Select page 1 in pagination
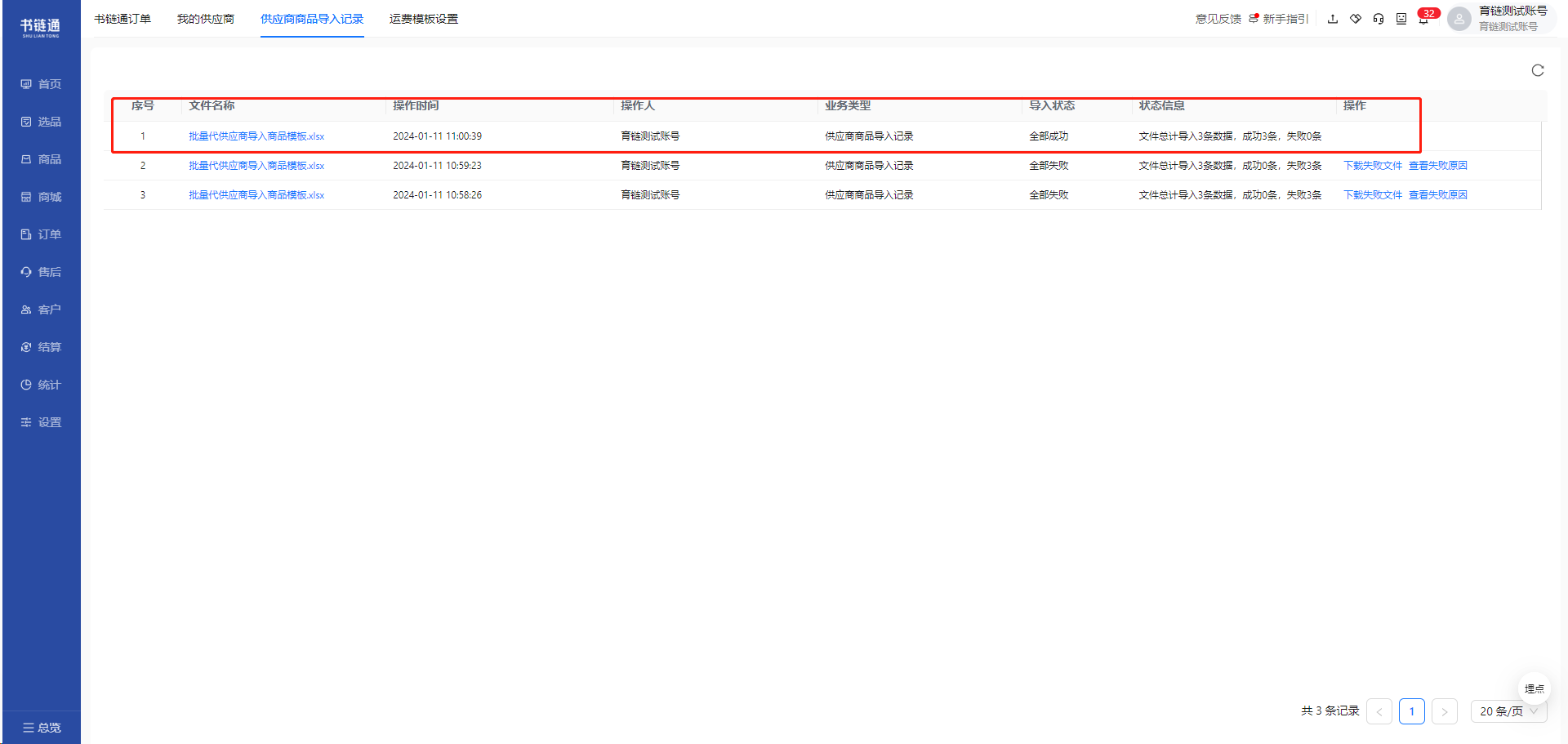Screen dimensions: 1568x744 (x=1411, y=711)
